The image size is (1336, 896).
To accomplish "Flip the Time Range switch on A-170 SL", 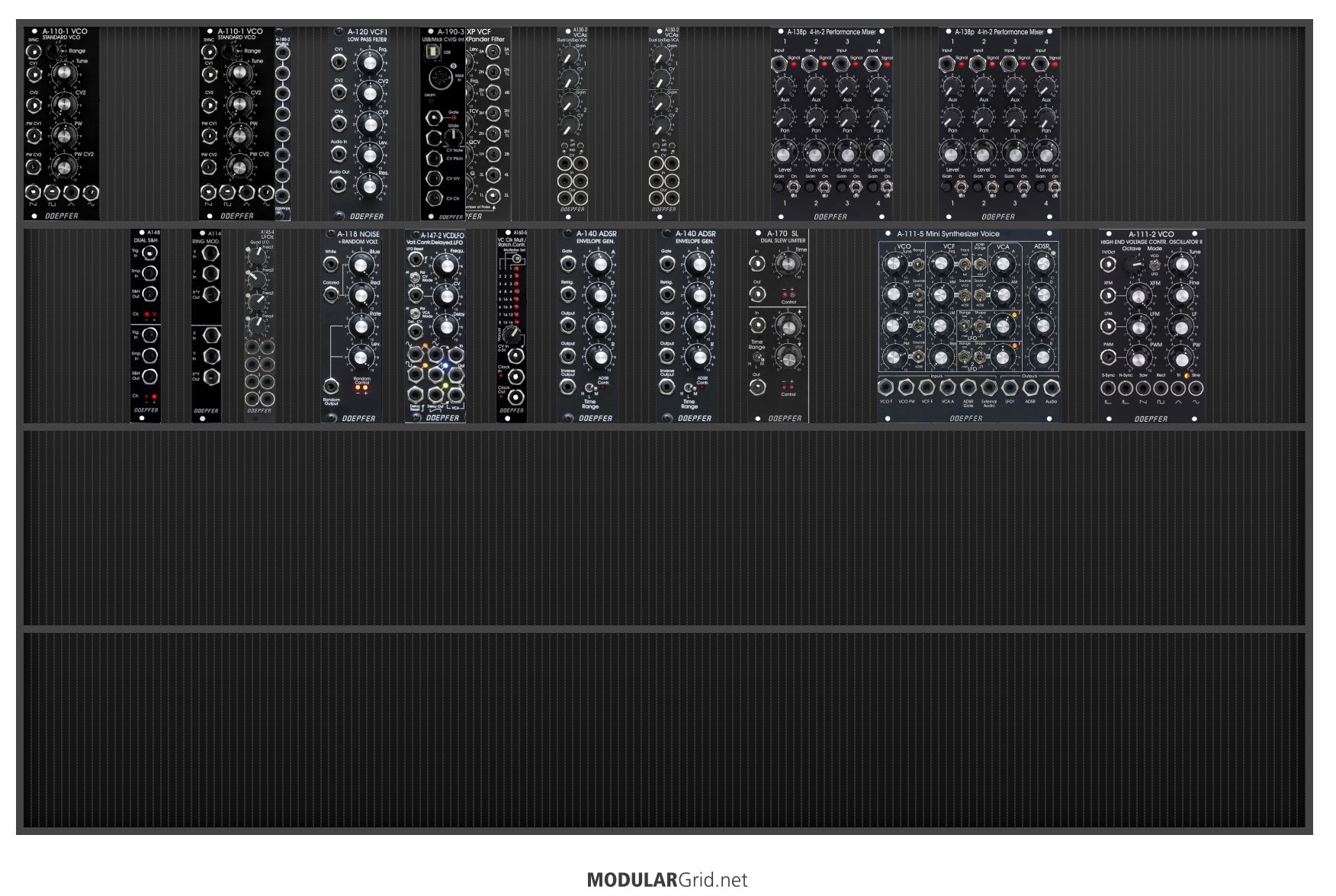I will (x=756, y=357).
